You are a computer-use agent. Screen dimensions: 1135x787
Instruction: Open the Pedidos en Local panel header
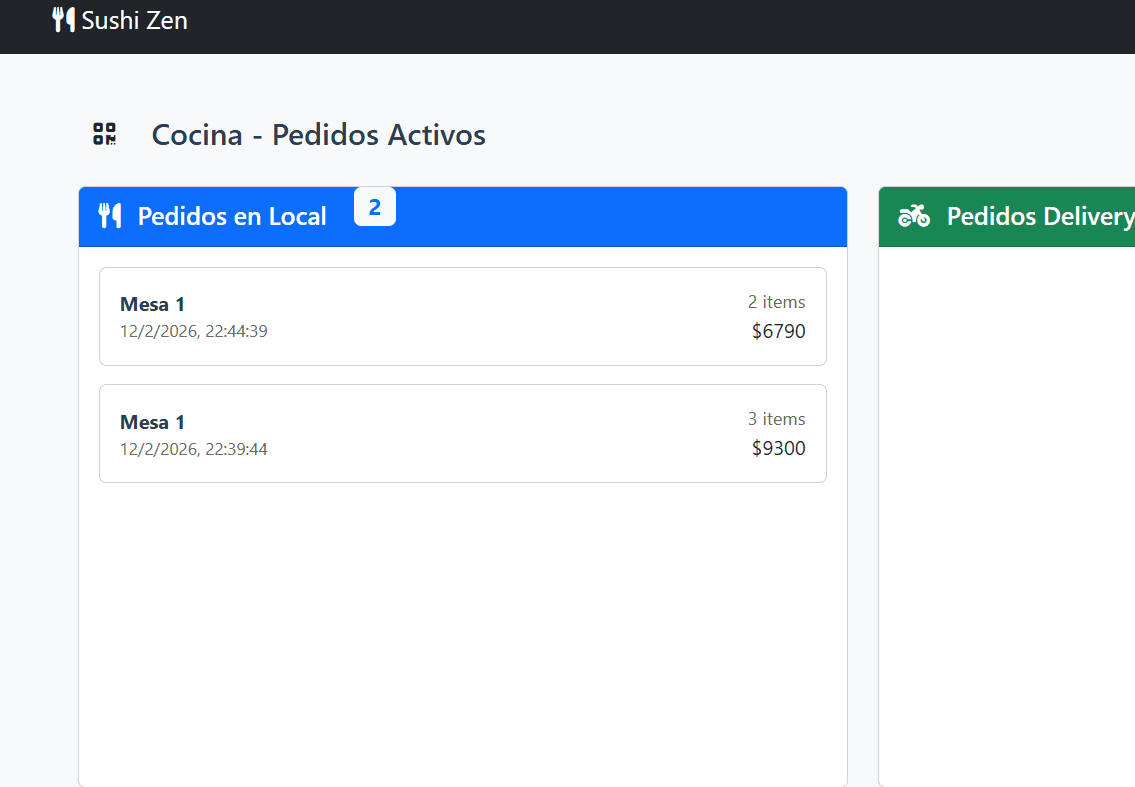coord(233,216)
